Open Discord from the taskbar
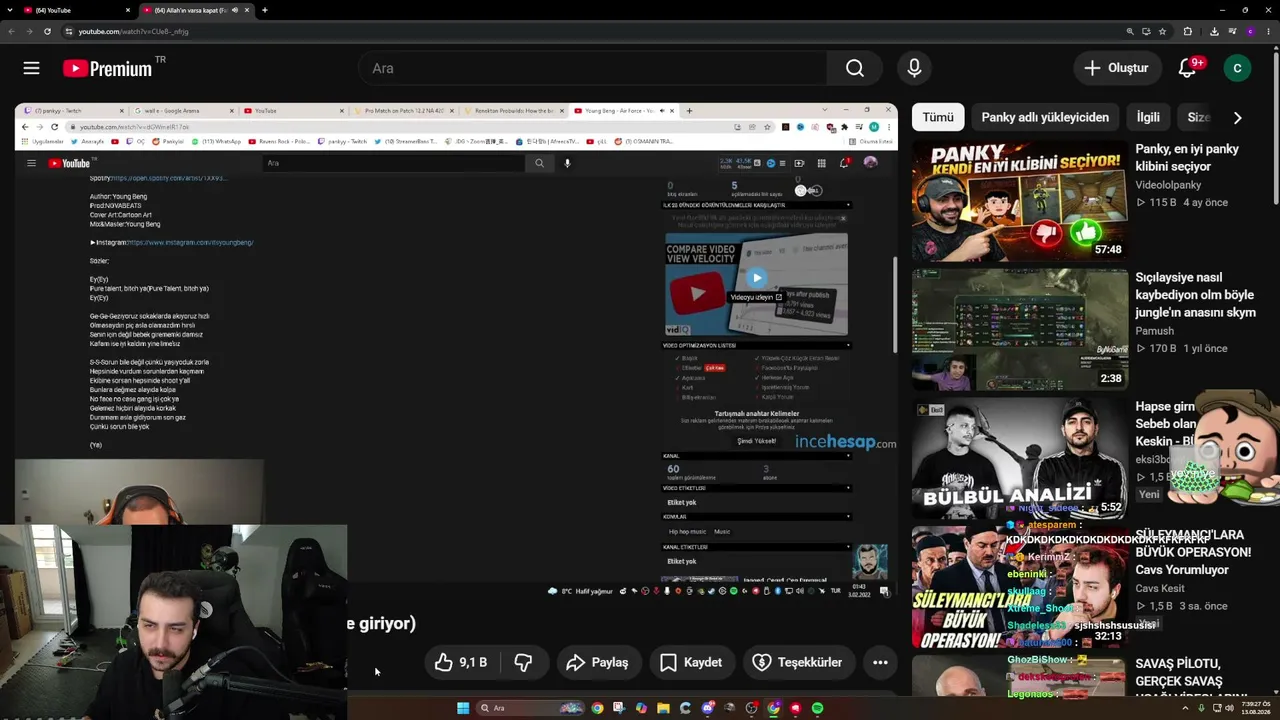 coord(707,708)
